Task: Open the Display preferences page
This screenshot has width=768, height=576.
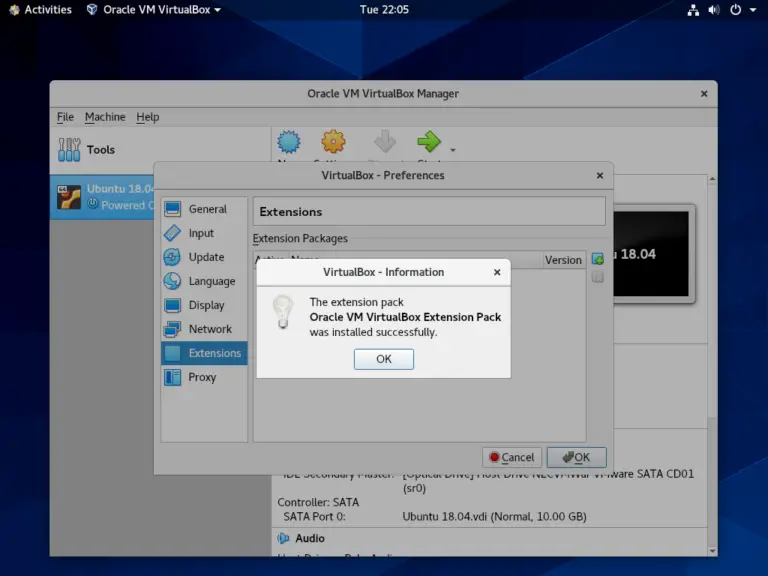Action: (x=204, y=305)
